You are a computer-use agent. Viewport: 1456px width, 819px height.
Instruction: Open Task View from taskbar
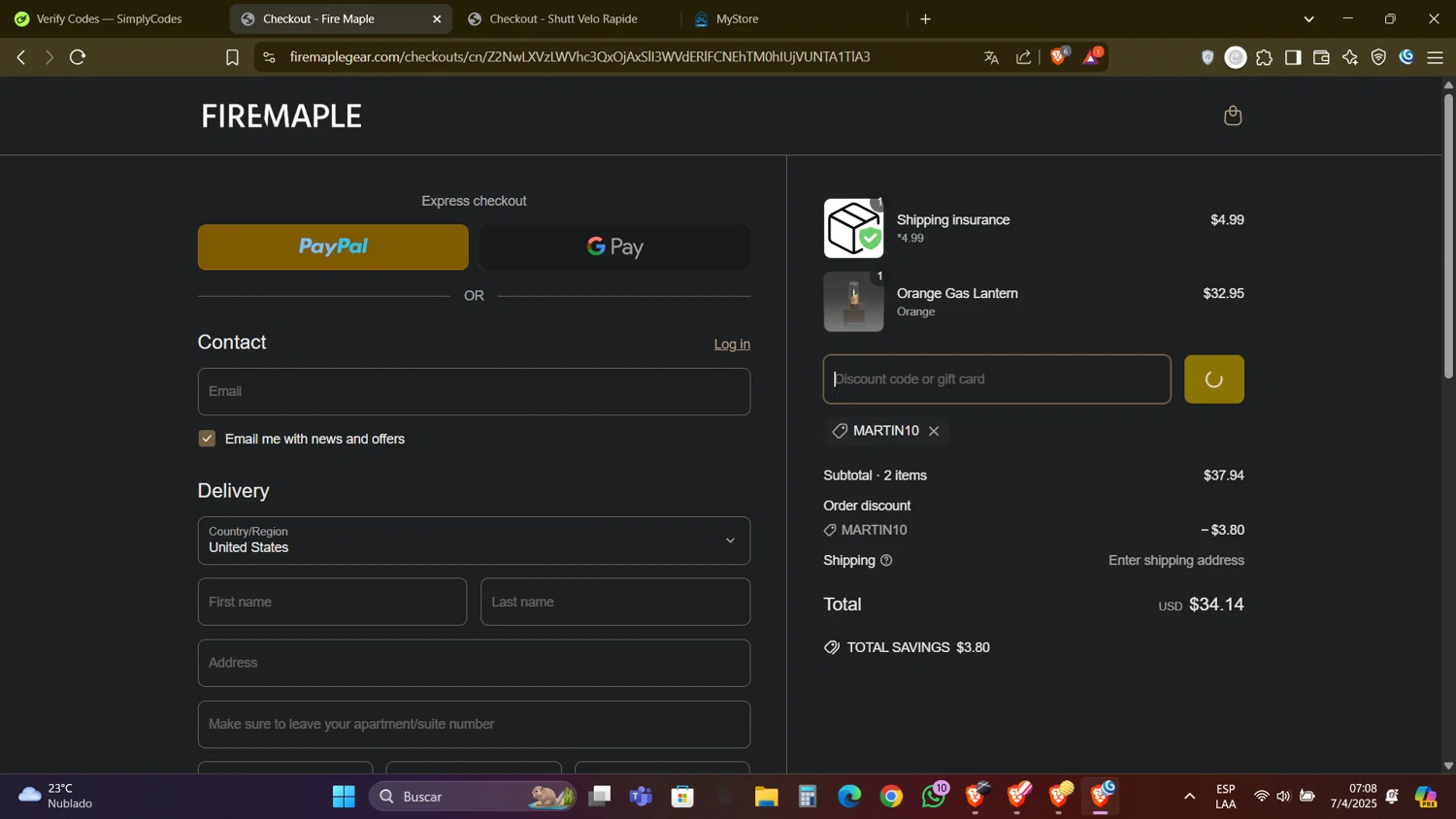(600, 797)
